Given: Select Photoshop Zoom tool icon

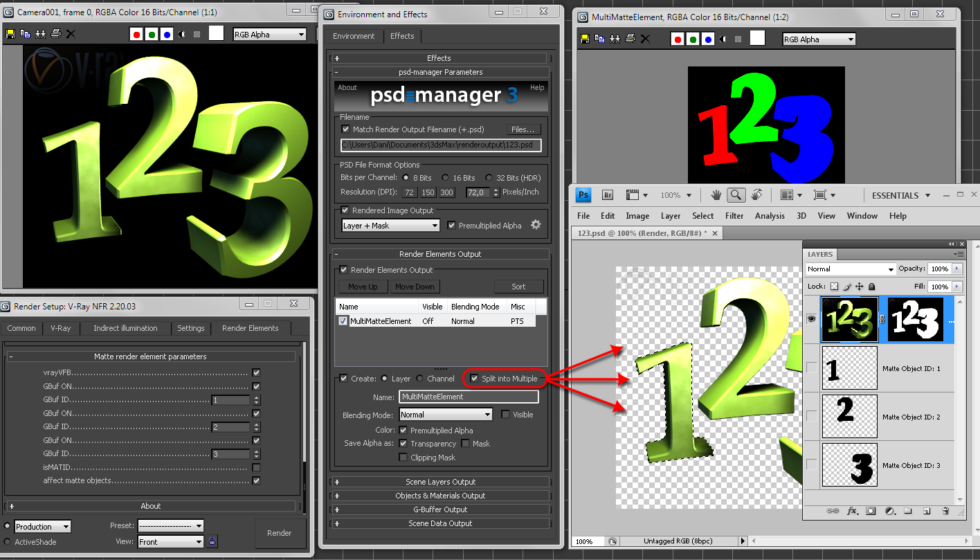Looking at the screenshot, I should [x=736, y=195].
